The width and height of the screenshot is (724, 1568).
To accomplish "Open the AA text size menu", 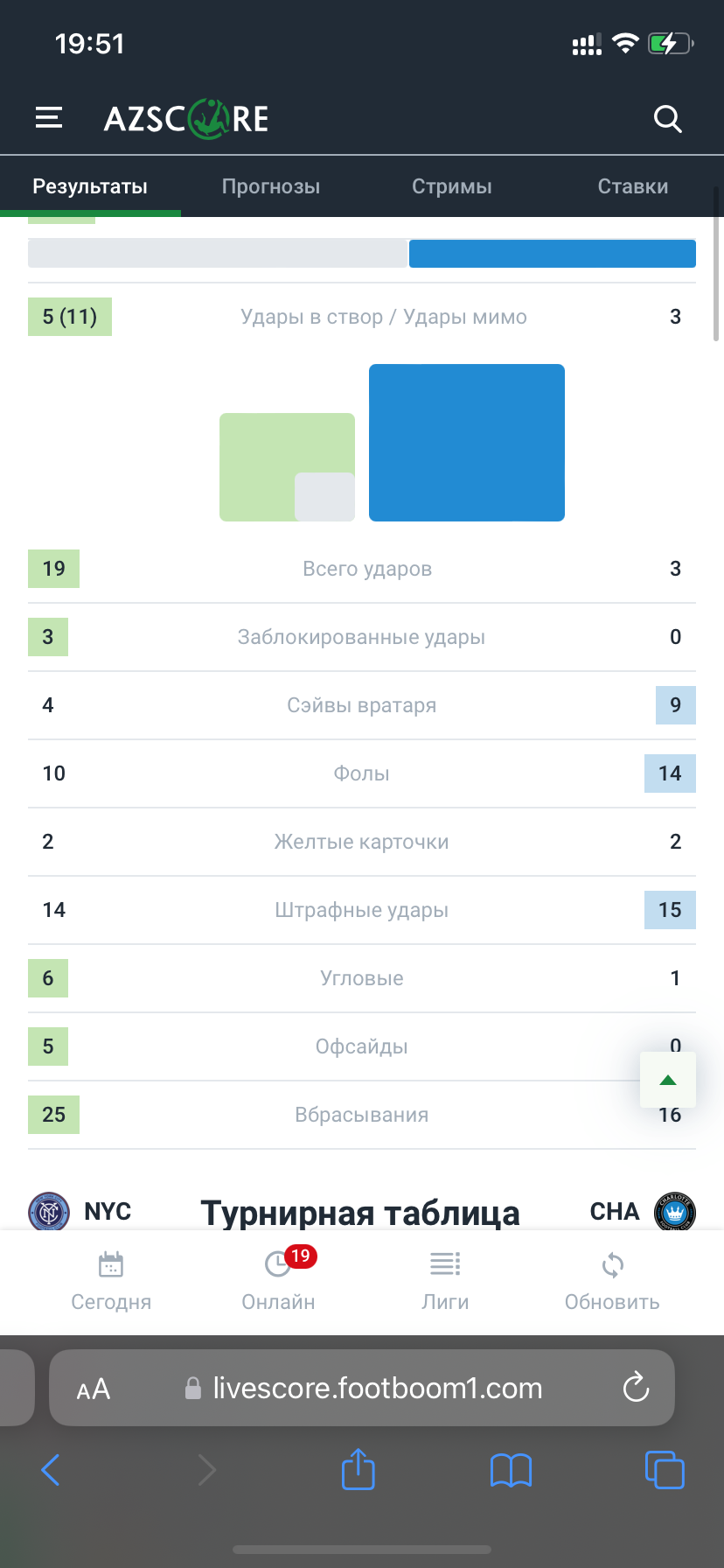I will click(94, 1389).
